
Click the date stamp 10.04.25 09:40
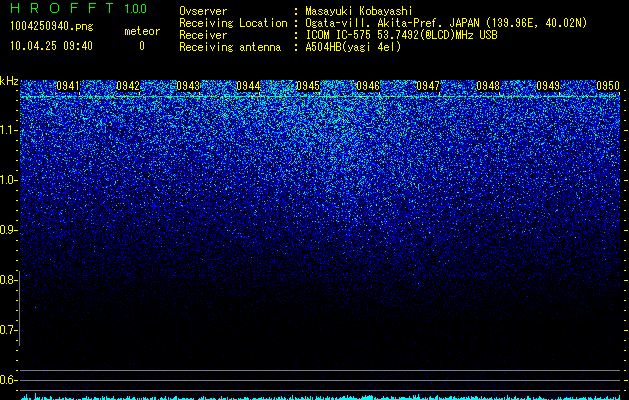51,46
